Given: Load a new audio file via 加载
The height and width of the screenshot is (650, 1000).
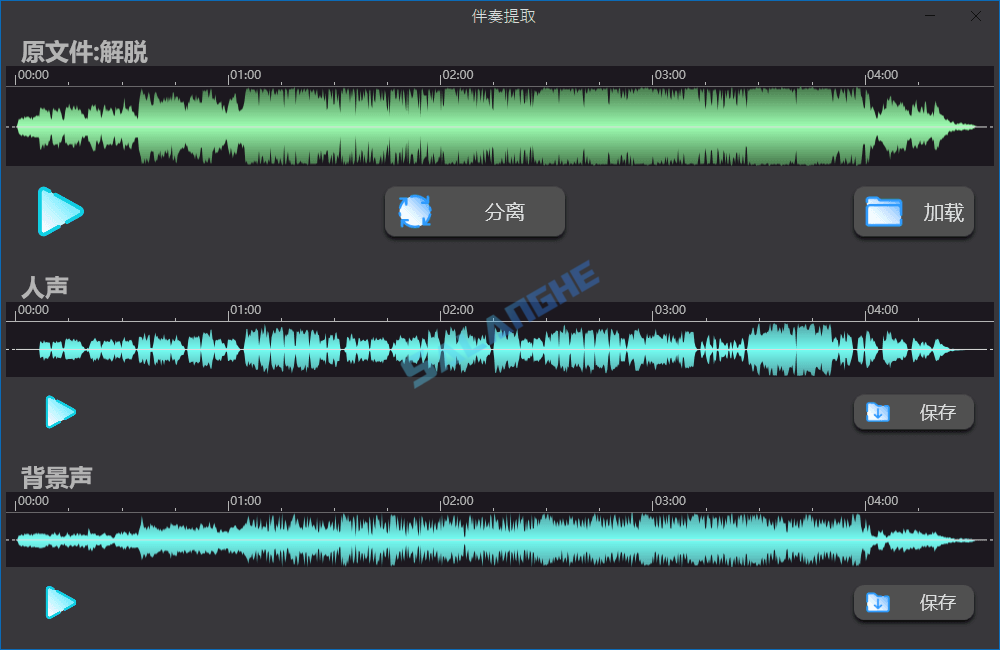Looking at the screenshot, I should pyautogui.click(x=913, y=211).
